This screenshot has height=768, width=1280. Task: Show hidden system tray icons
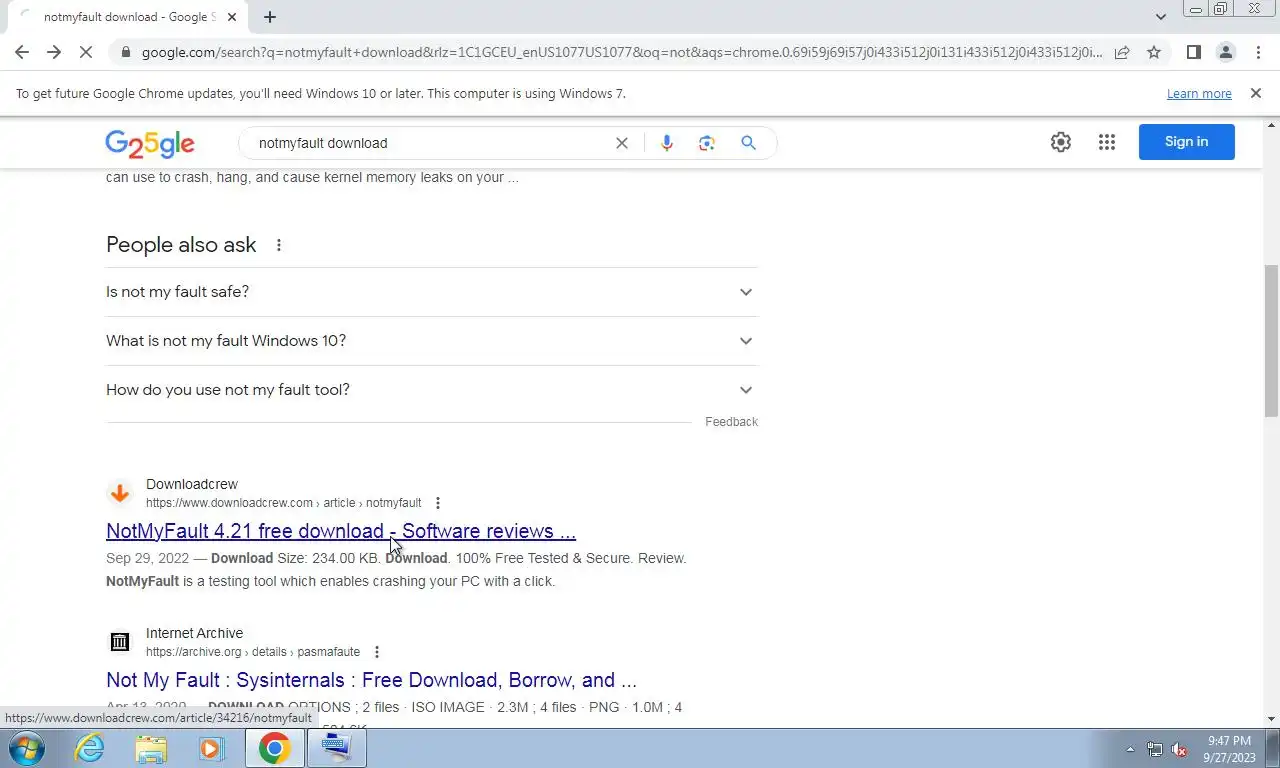1130,749
